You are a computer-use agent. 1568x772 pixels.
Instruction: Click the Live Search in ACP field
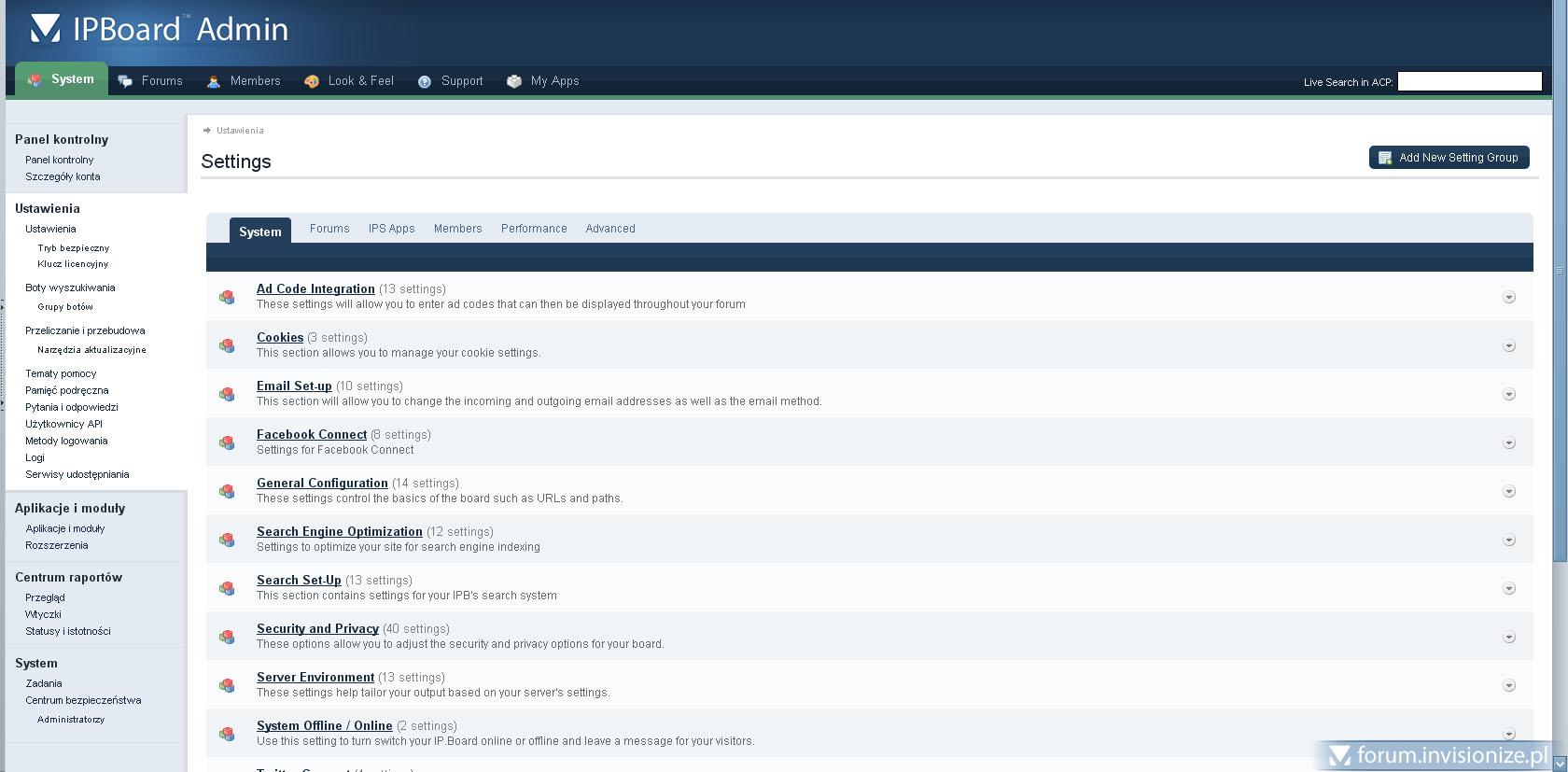[1469, 82]
